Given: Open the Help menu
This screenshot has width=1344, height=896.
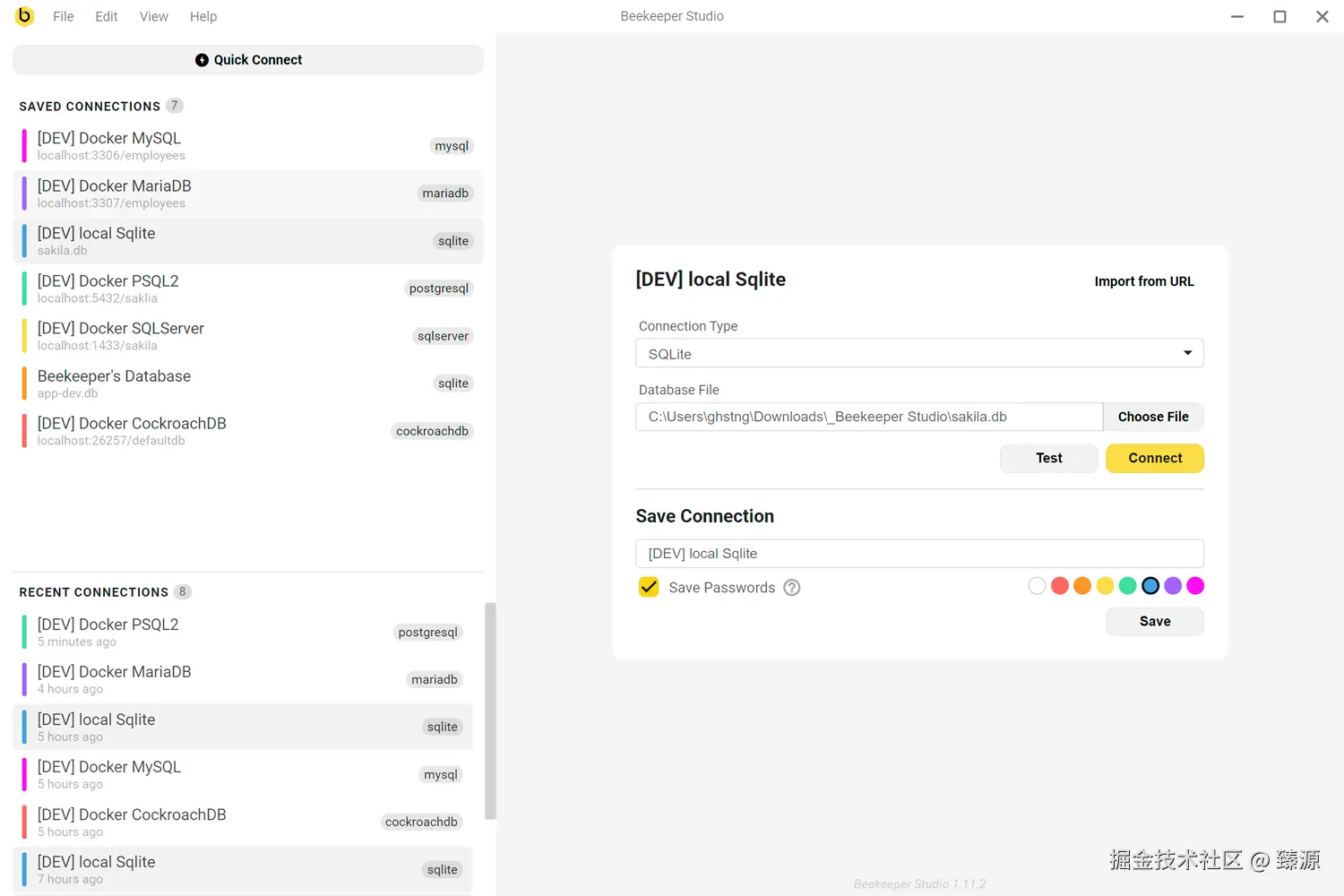Looking at the screenshot, I should pos(203,16).
